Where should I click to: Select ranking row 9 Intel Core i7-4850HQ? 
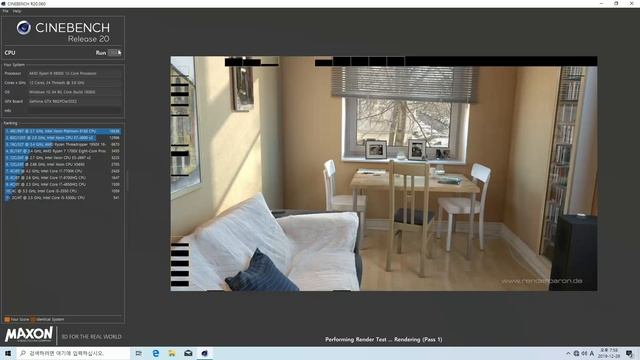coord(63,184)
